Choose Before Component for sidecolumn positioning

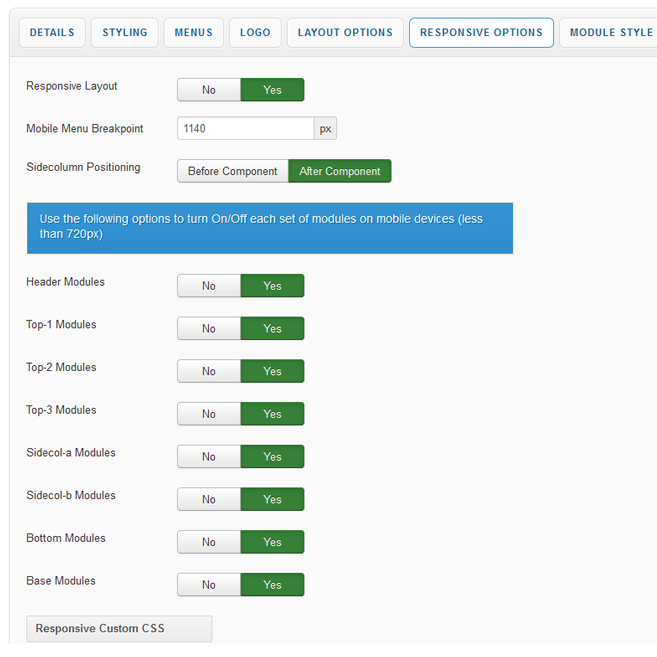pyautogui.click(x=232, y=171)
